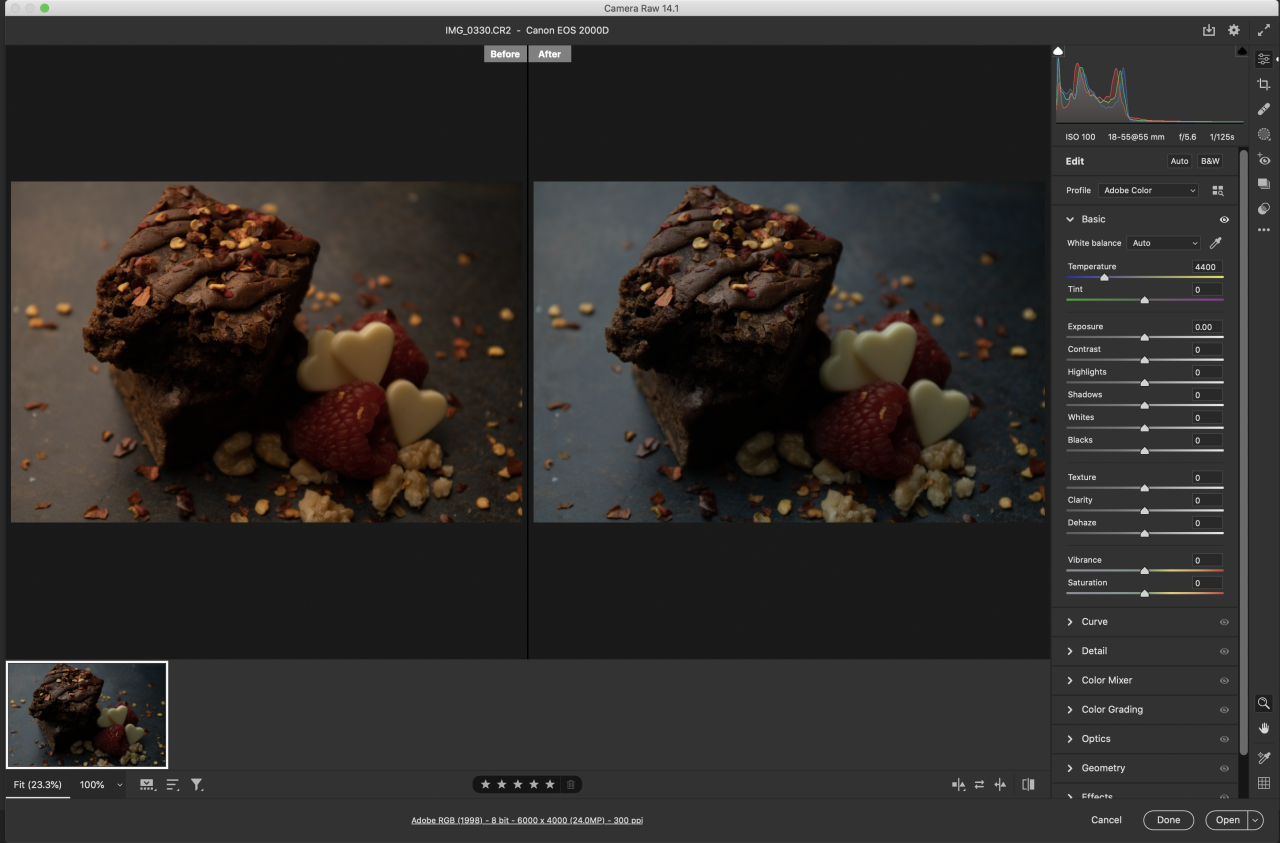Image resolution: width=1280 pixels, height=843 pixels.
Task: Convert to B&W with the button
Action: [x=1210, y=161]
